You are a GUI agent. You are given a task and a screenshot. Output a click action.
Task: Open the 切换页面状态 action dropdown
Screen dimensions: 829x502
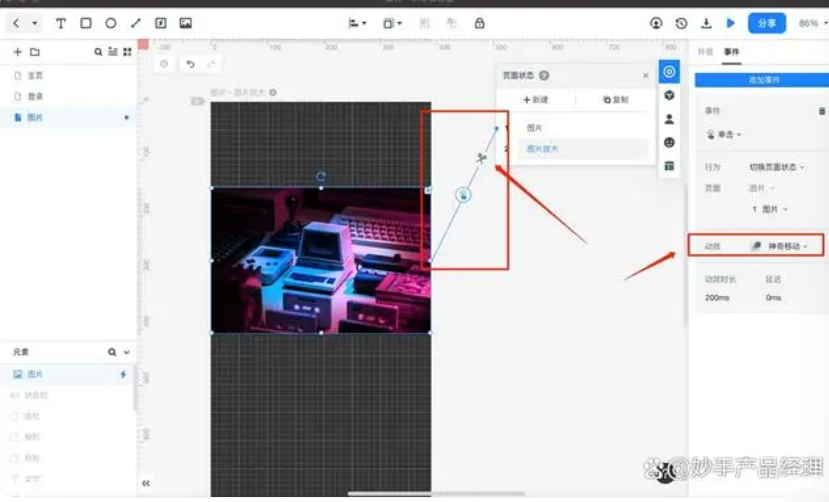click(x=777, y=167)
